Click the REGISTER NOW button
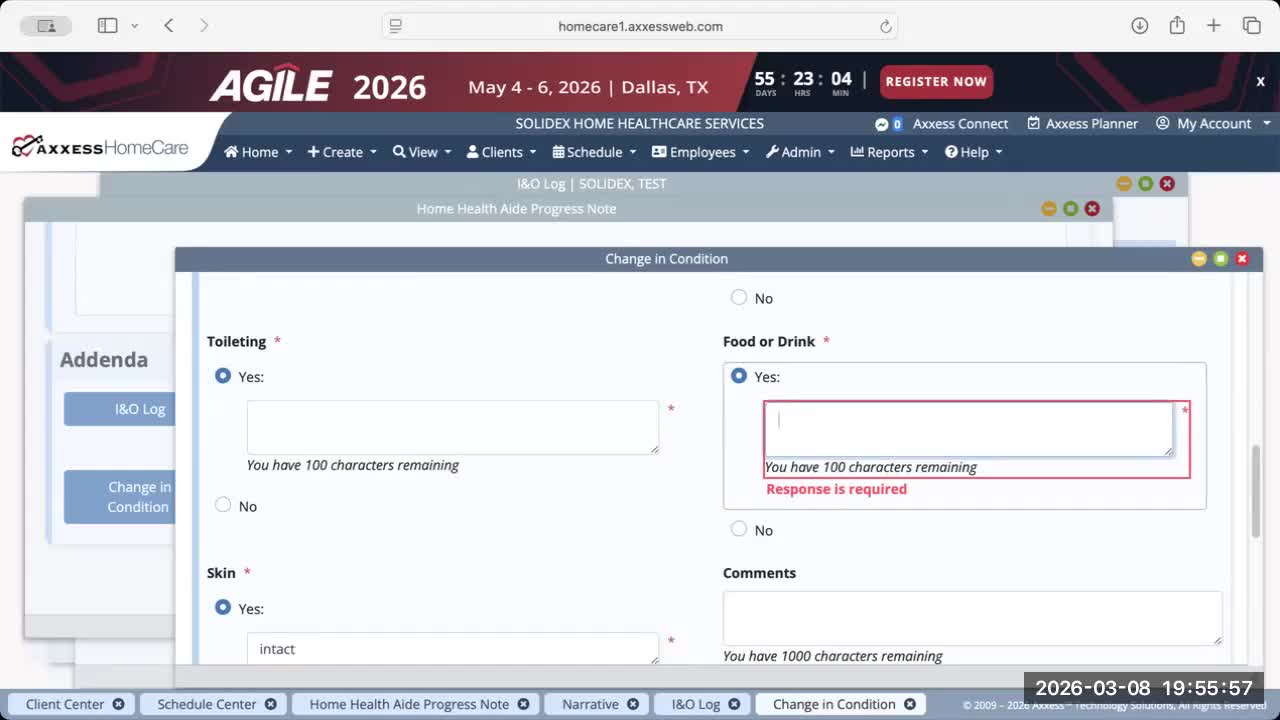This screenshot has height=720, width=1280. coord(936,82)
